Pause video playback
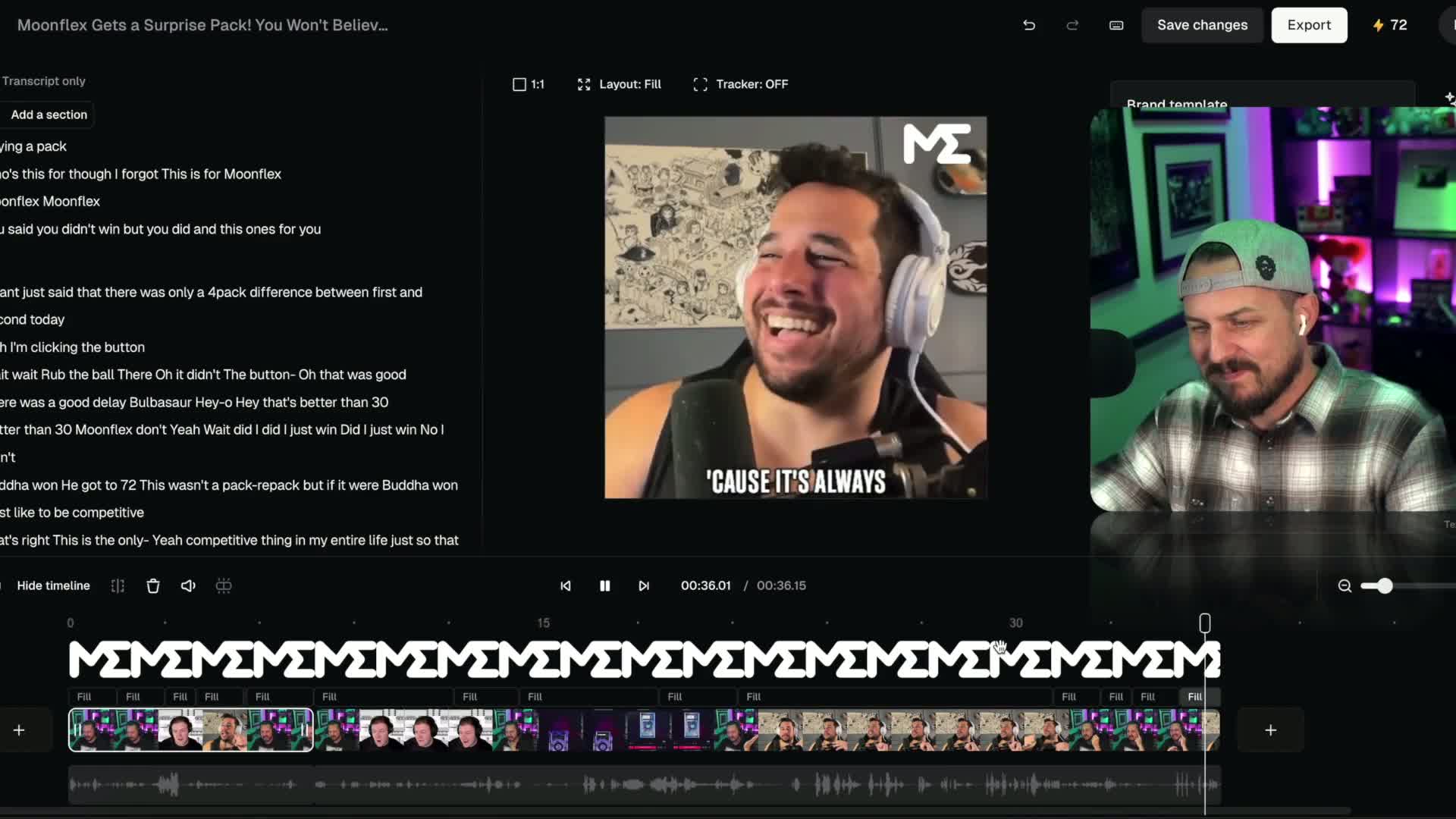Screen dimensions: 1456x819 604,585
